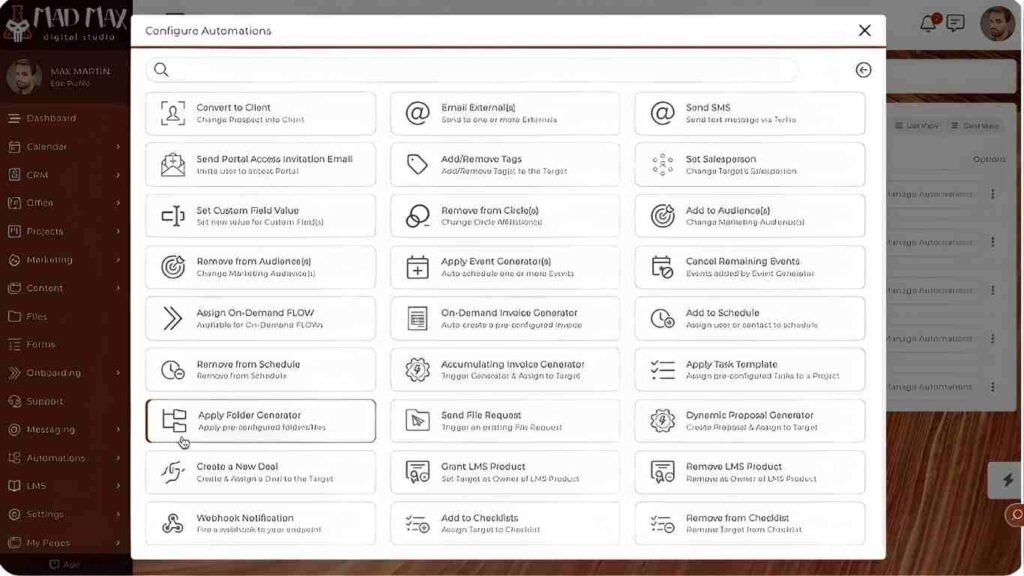Select Create a New Deal automation
Screen dimensions: 1024x576
pos(260,472)
